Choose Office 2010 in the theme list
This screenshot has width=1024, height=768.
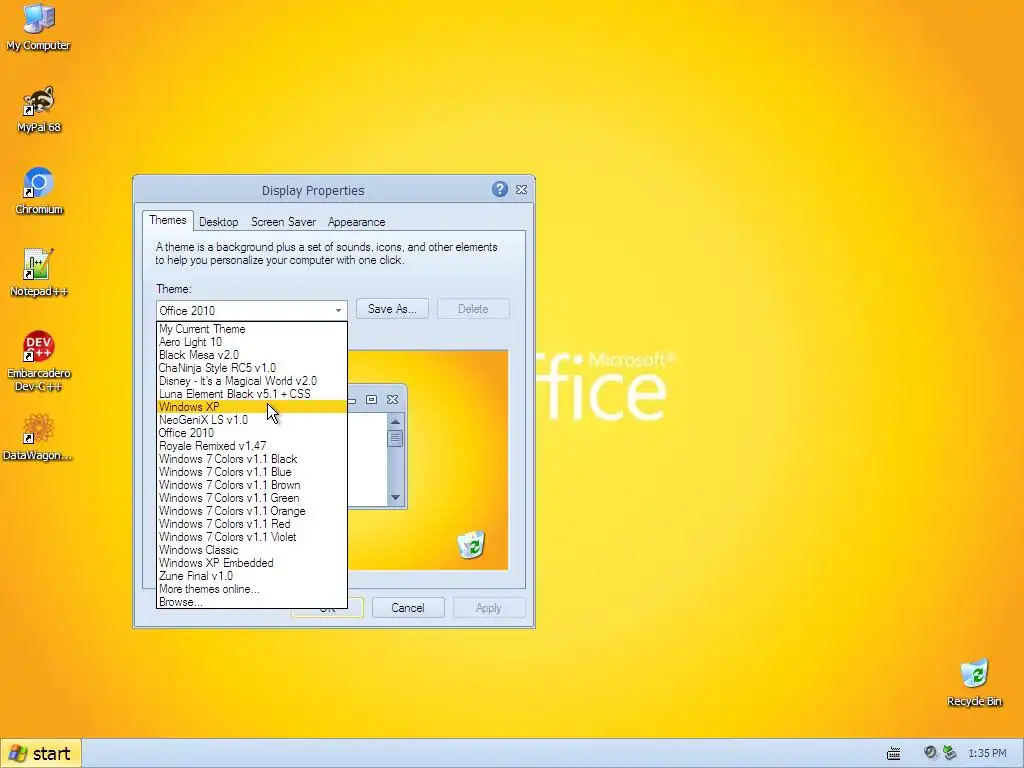(251, 433)
